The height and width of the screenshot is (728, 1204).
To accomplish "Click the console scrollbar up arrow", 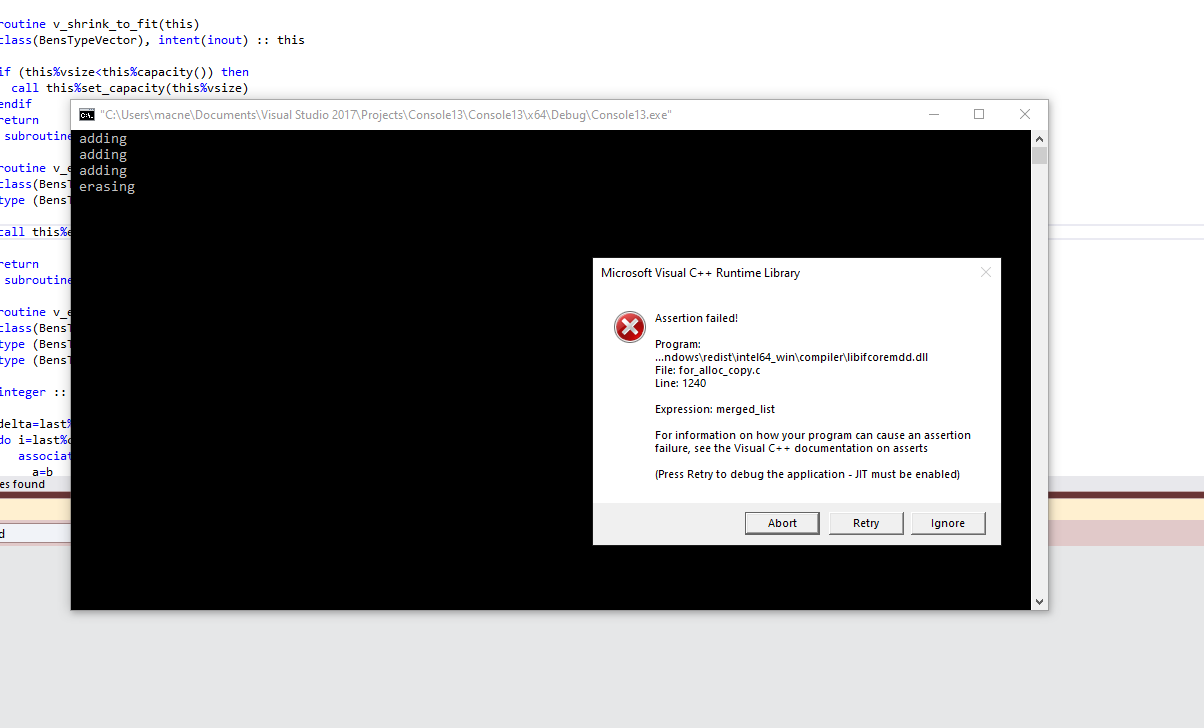I will pos(1040,139).
